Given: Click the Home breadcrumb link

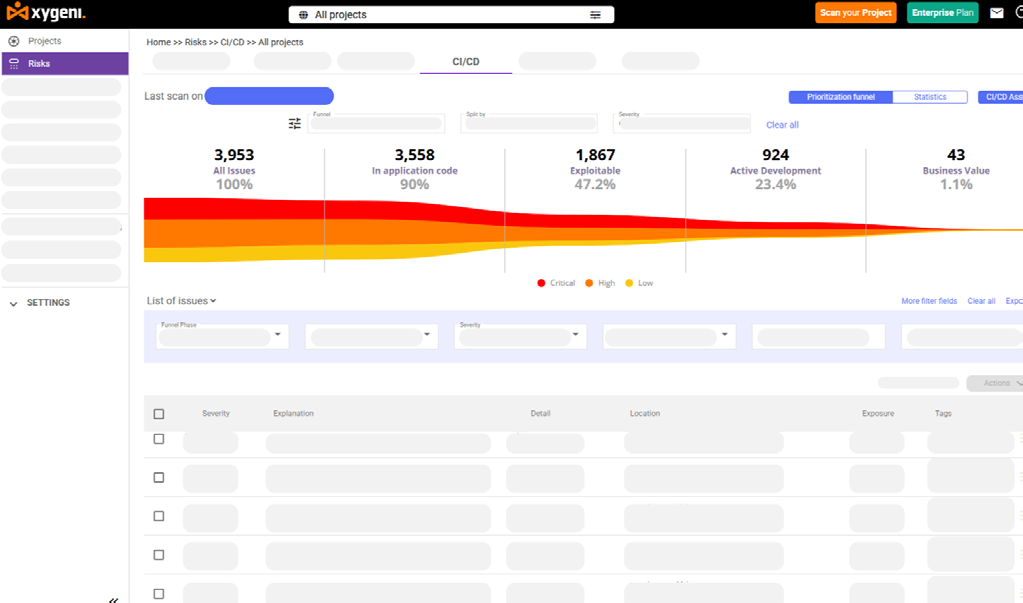Looking at the screenshot, I should pos(158,42).
